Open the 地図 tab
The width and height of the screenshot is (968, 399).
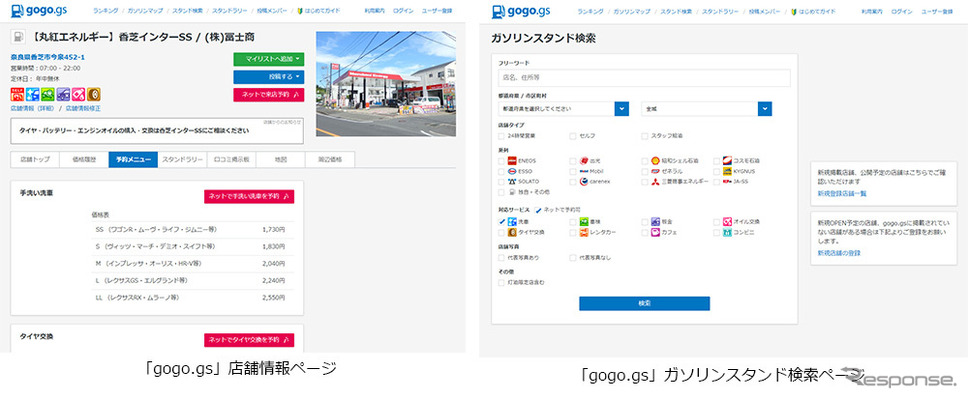tap(280, 159)
